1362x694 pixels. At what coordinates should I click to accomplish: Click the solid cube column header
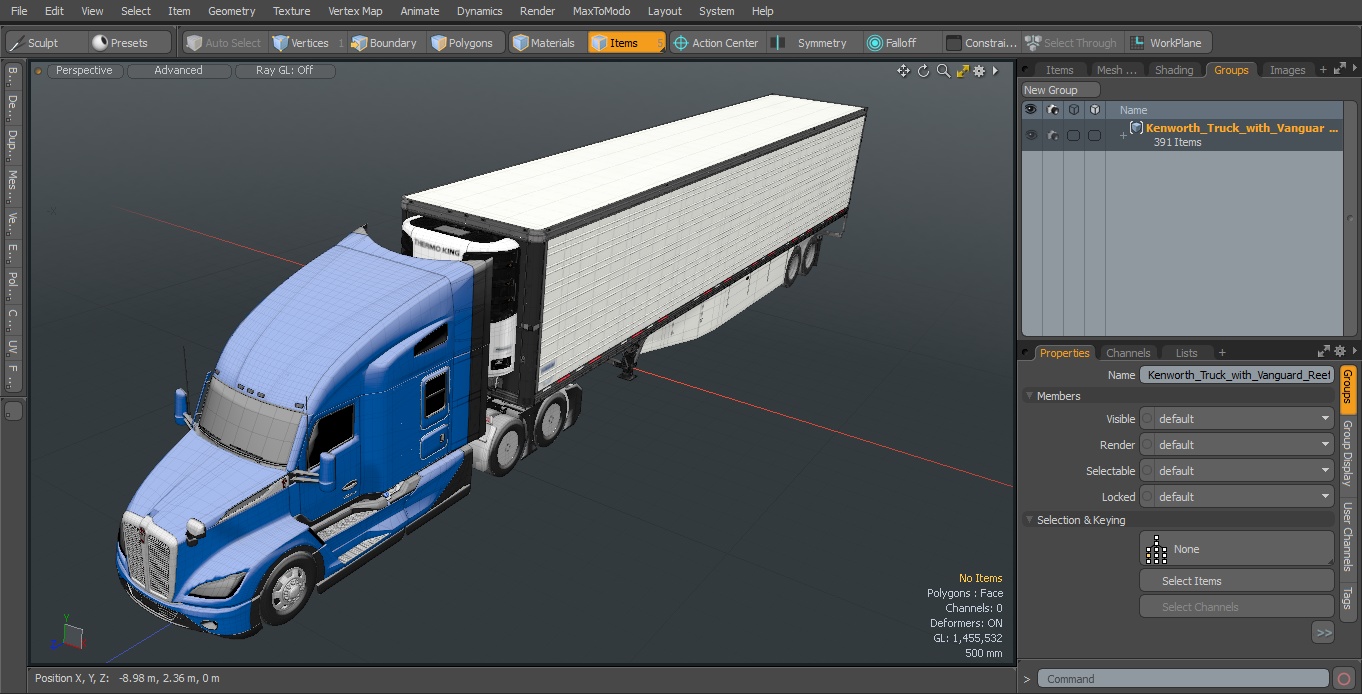pyautogui.click(x=1094, y=110)
